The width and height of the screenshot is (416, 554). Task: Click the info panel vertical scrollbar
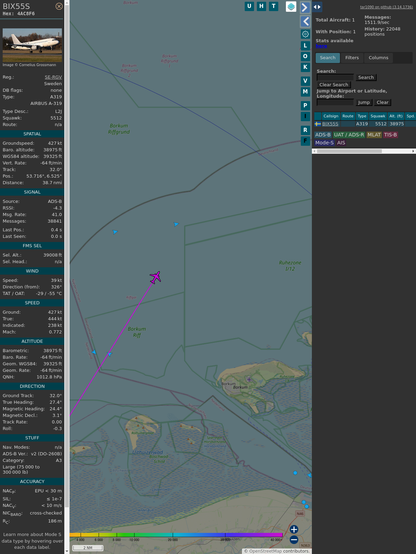67,276
